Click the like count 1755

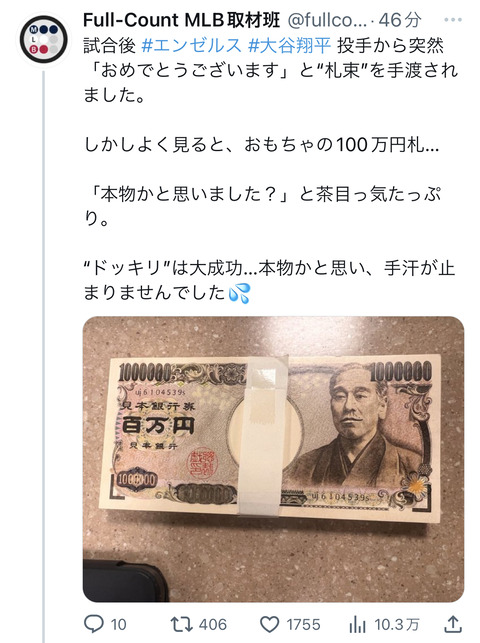point(303,625)
